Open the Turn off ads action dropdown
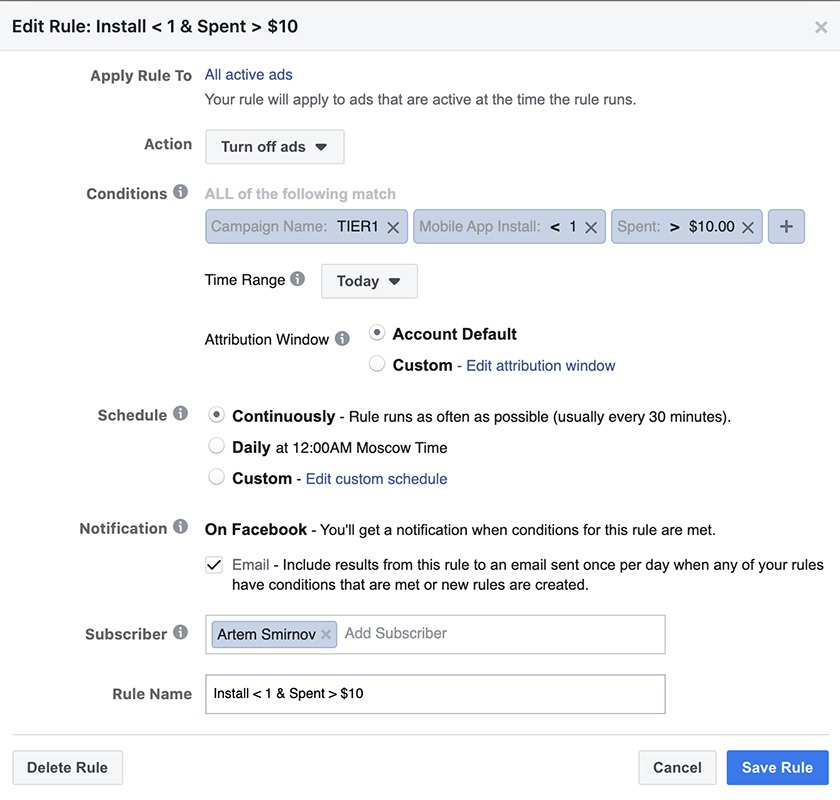Image resolution: width=840 pixels, height=800 pixels. 274,147
